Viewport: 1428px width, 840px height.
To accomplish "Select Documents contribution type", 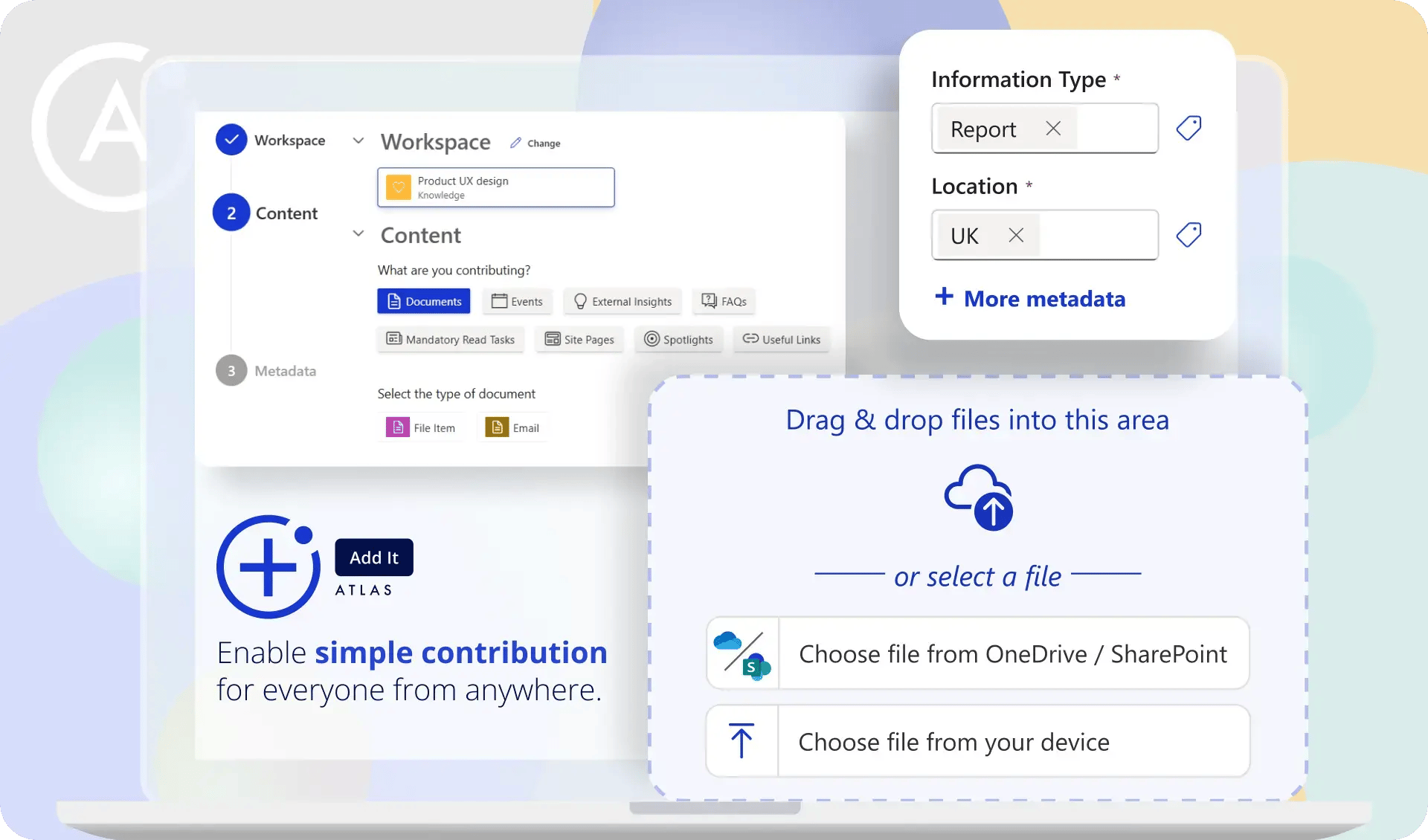I will [x=424, y=301].
